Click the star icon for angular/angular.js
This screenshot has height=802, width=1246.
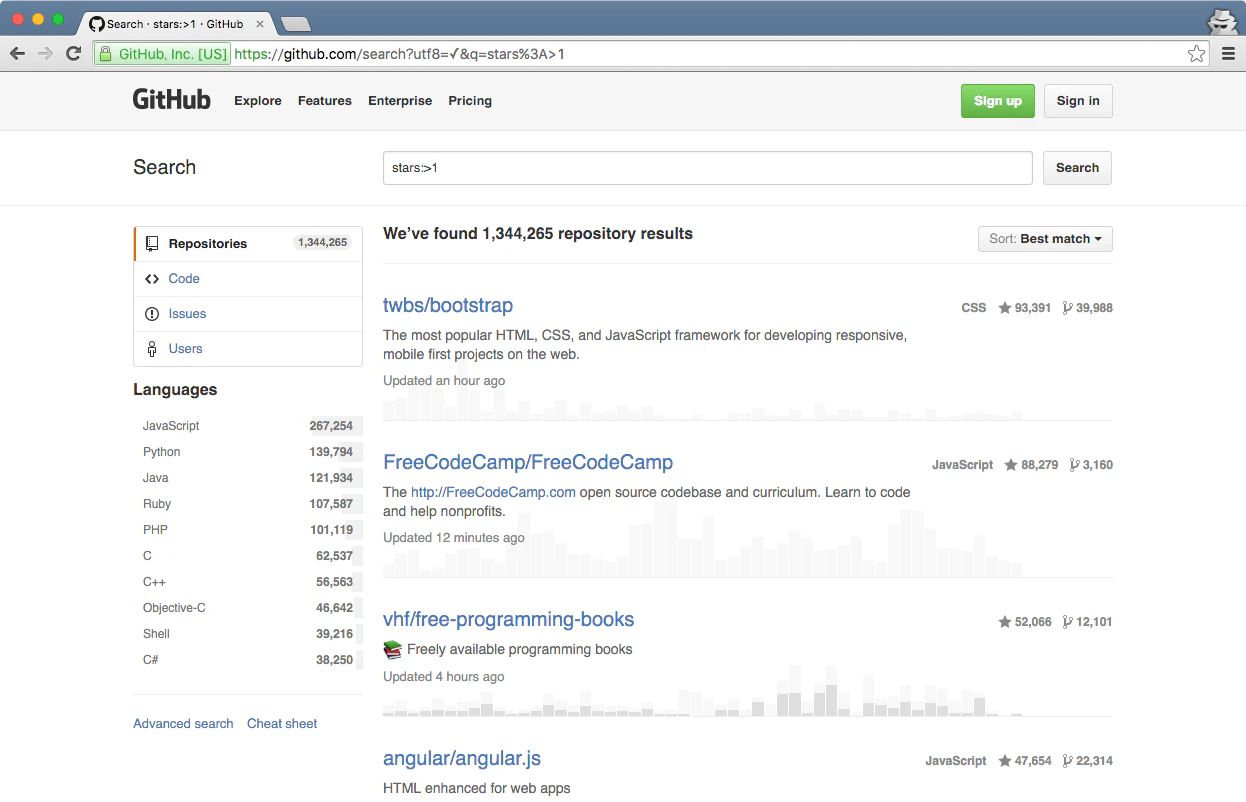coord(1005,761)
